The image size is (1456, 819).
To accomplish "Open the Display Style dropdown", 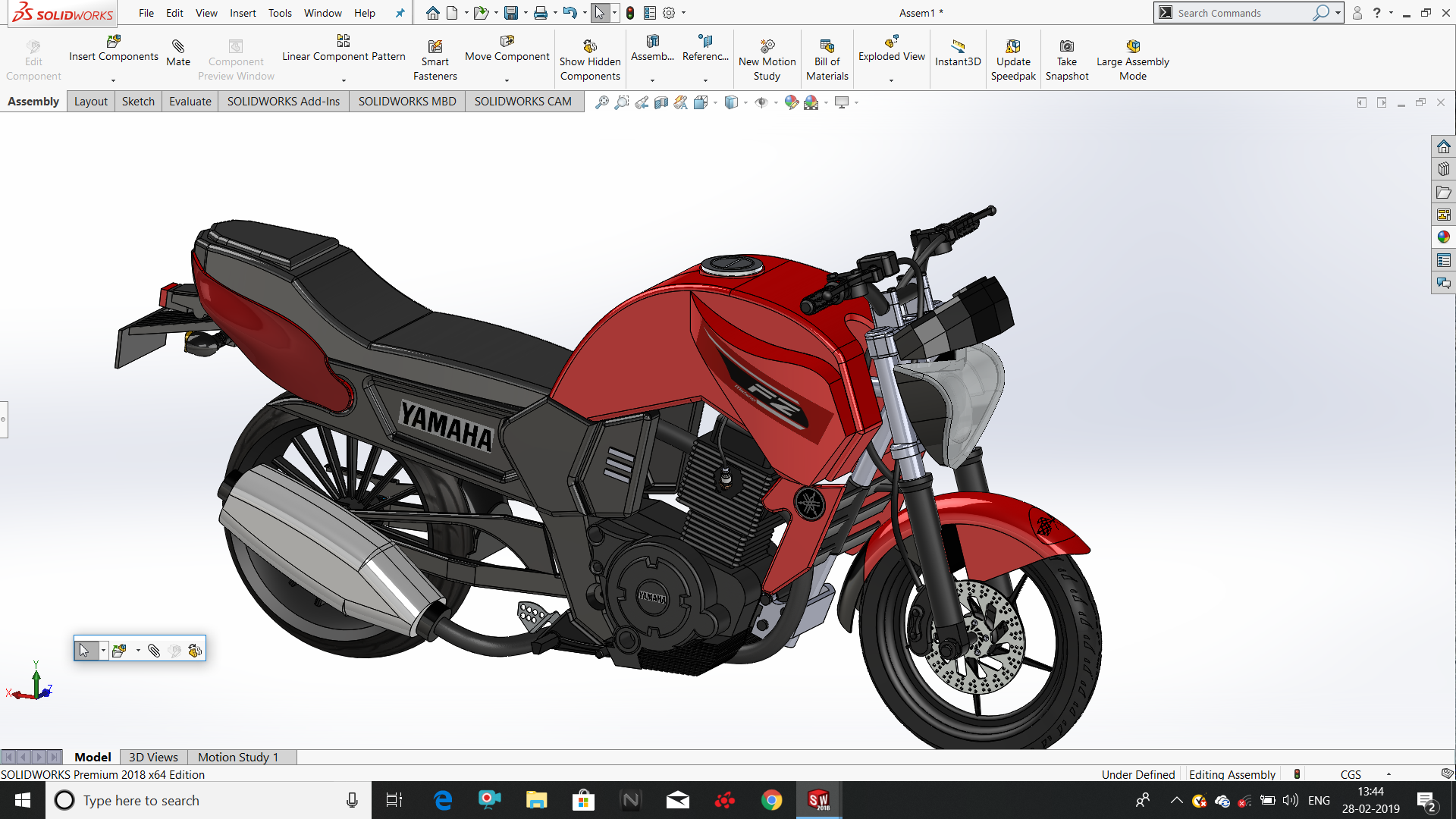I will (x=745, y=102).
